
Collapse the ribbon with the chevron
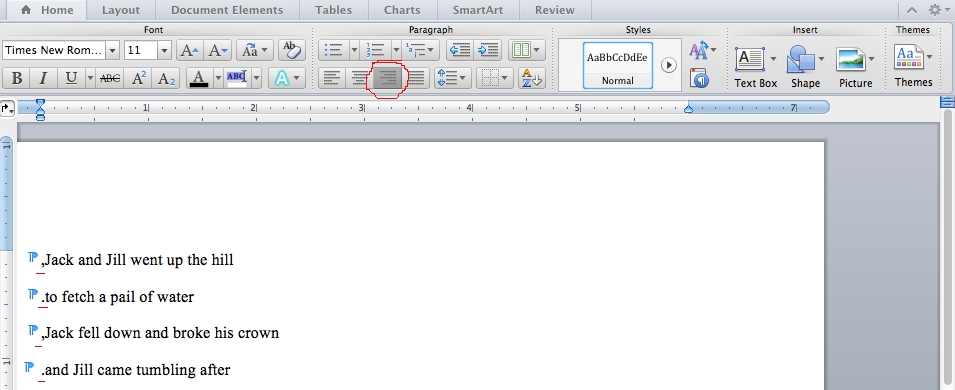point(912,10)
